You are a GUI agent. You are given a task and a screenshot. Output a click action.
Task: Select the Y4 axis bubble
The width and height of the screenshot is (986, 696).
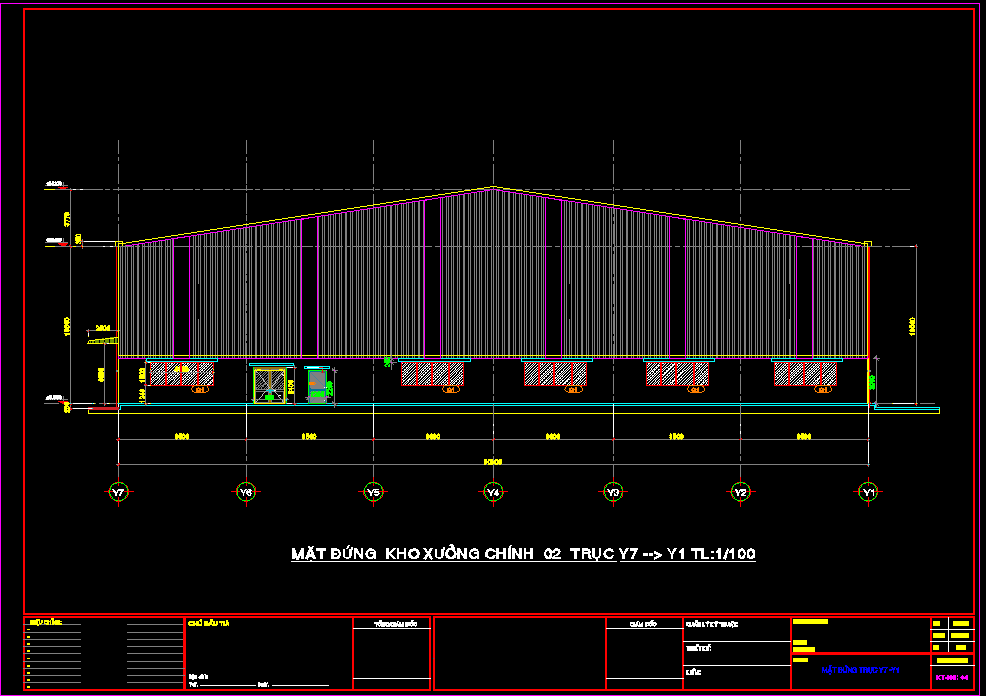point(493,492)
